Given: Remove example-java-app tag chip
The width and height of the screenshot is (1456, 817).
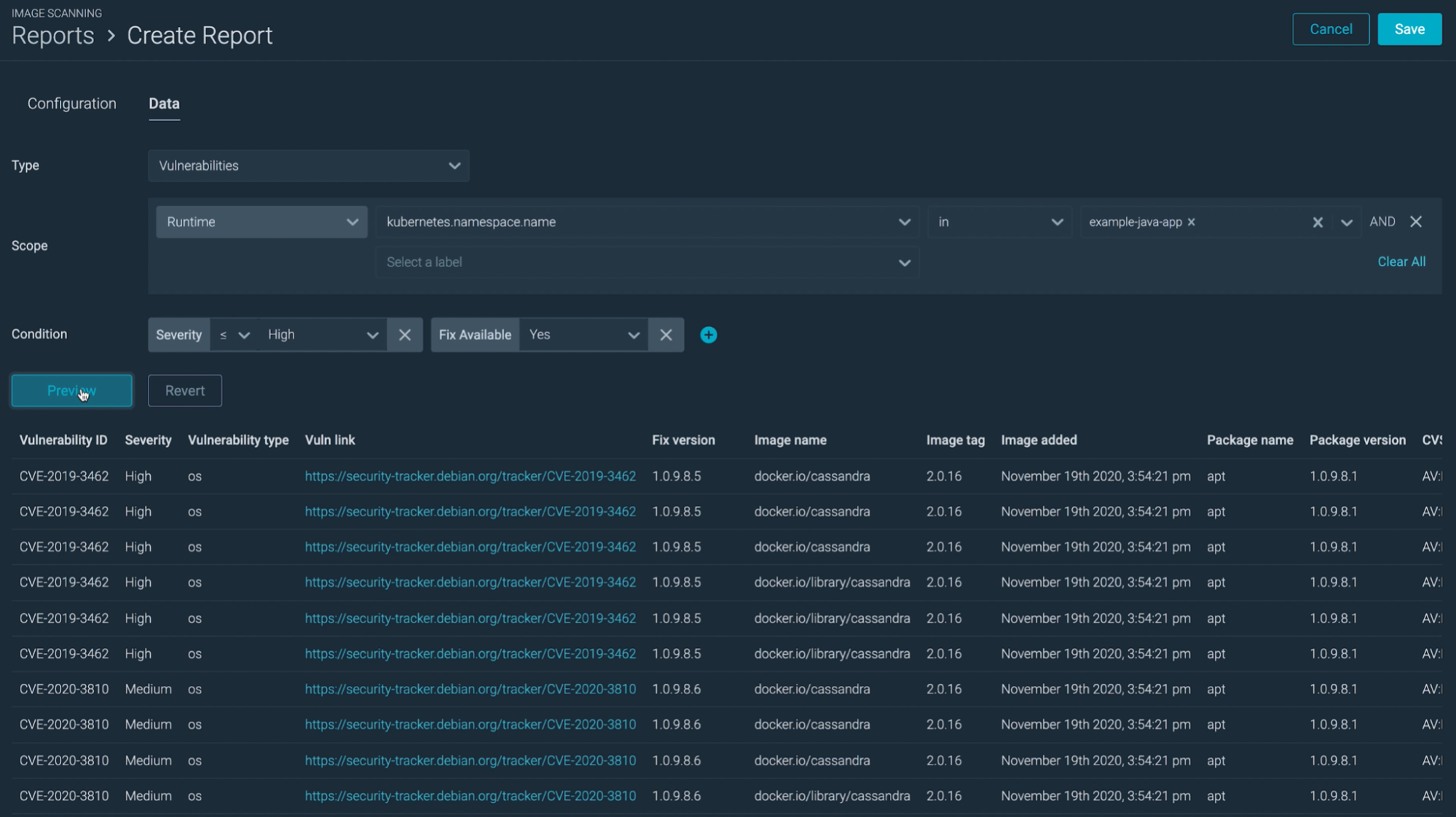Looking at the screenshot, I should (x=1192, y=222).
